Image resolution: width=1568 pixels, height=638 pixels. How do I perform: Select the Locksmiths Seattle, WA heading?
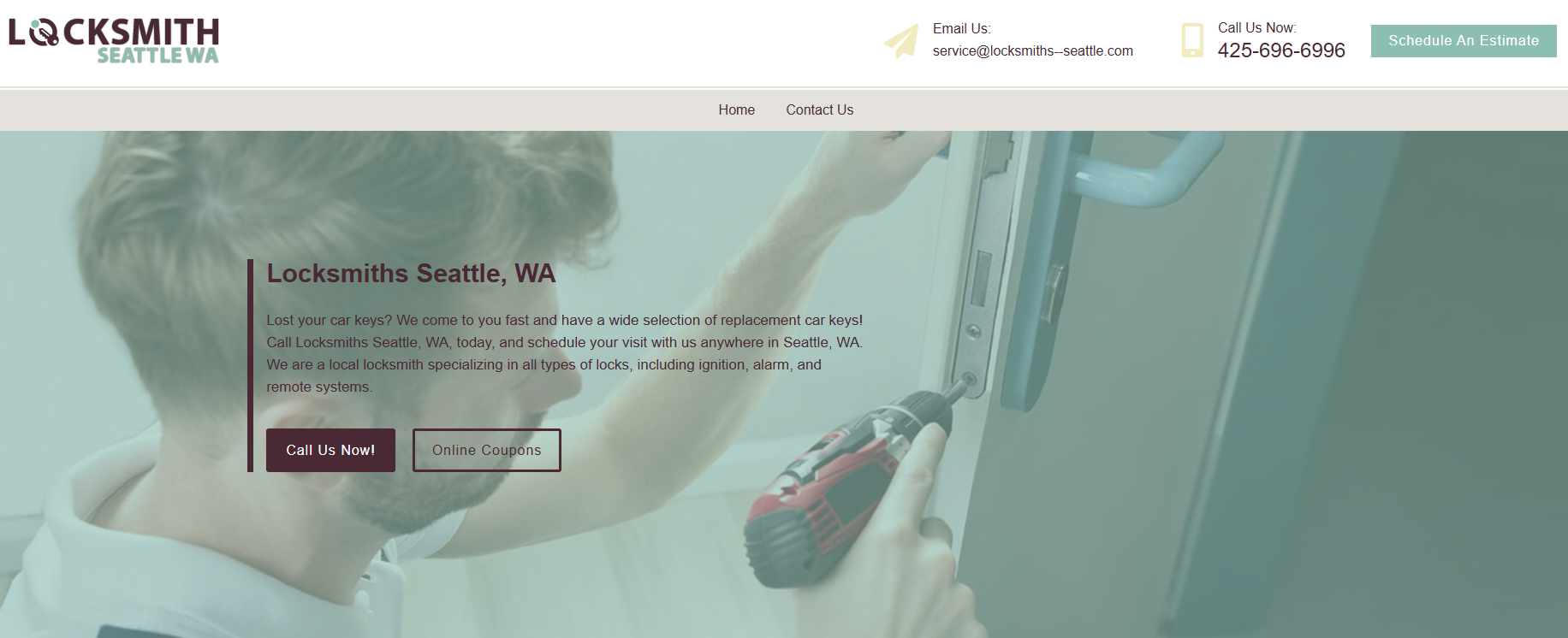(x=411, y=273)
